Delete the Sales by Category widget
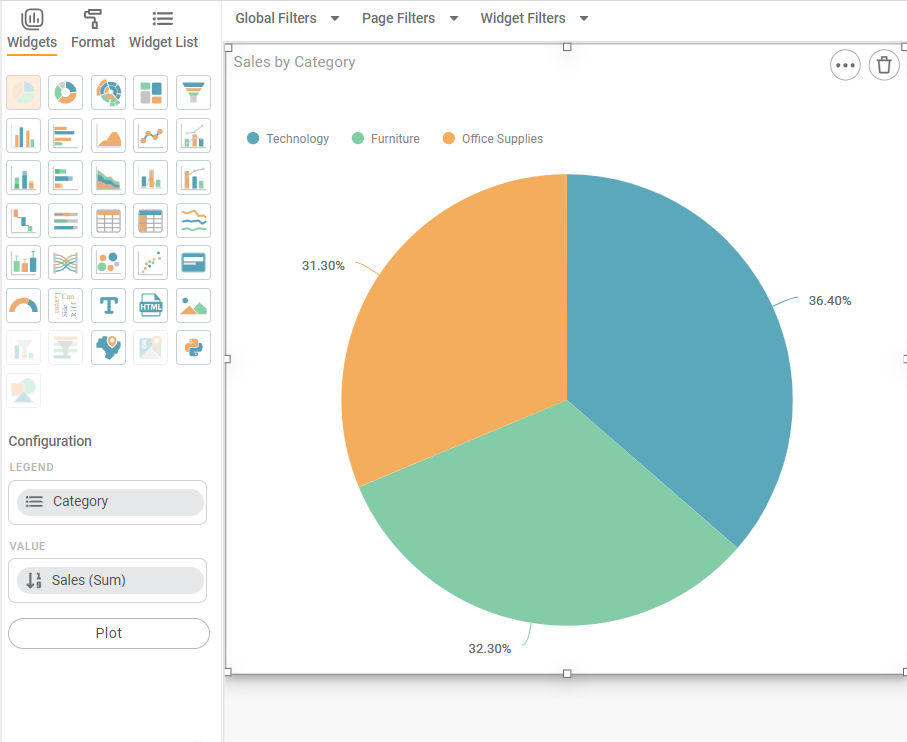Image resolution: width=907 pixels, height=742 pixels. click(883, 66)
